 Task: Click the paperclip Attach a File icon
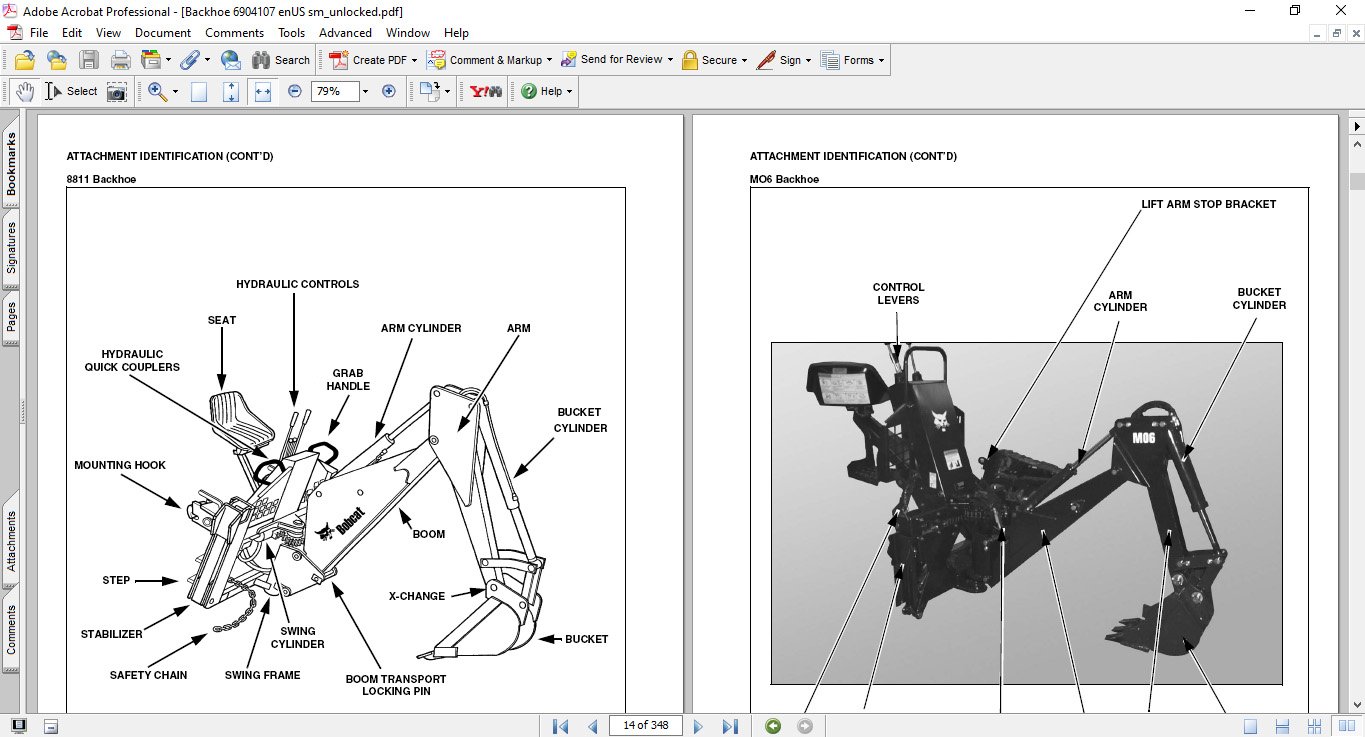(189, 60)
